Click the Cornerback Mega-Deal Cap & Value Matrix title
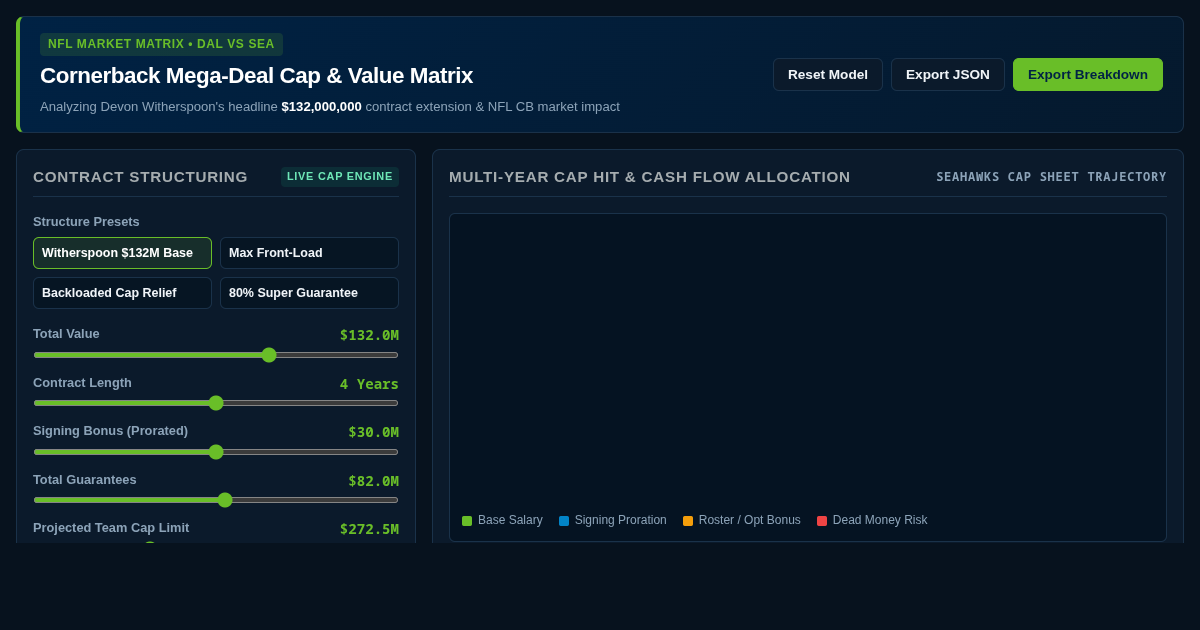Screen dimensions: 1200x630 point(256,76)
